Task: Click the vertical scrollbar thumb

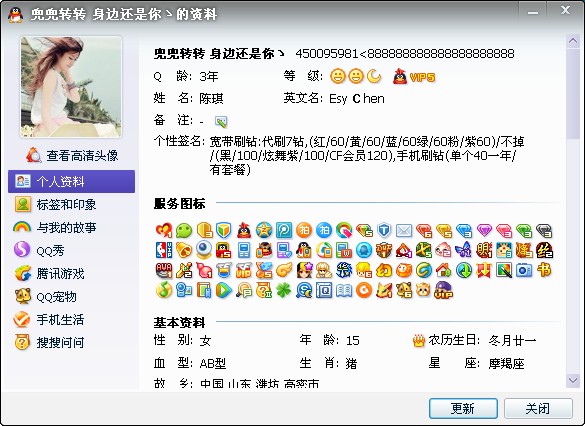Action: [573, 93]
